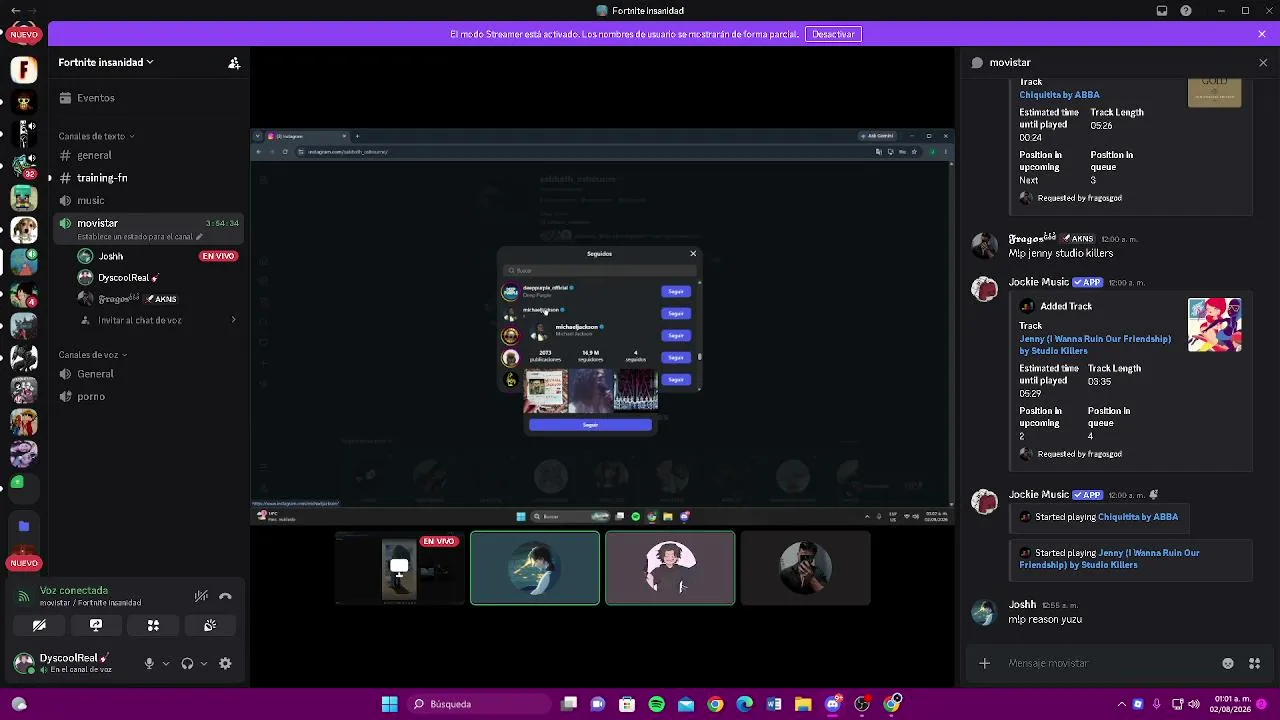Open the Discord inbox icon in title bar

pos(1162,11)
